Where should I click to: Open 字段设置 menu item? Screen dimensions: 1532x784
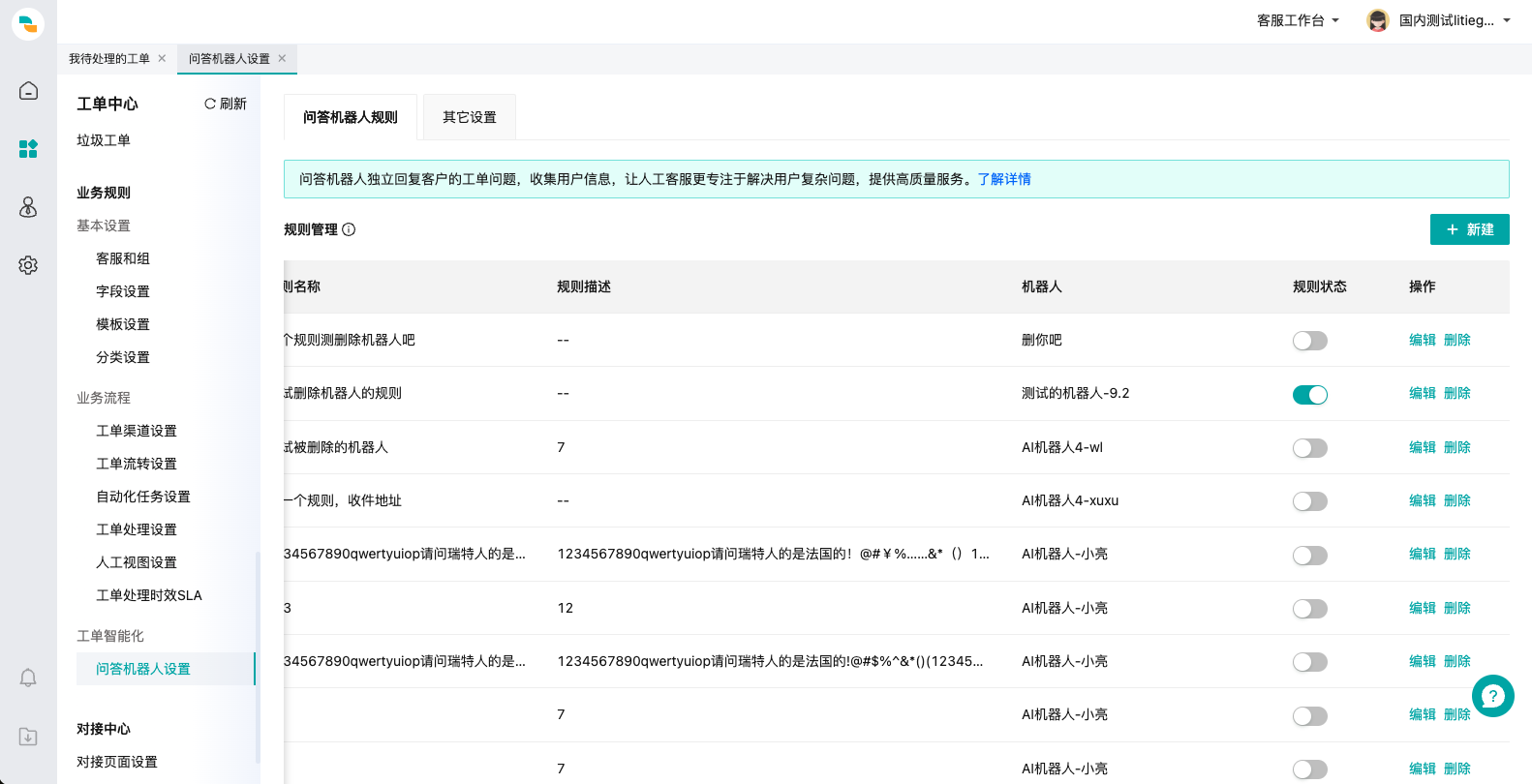click(123, 291)
